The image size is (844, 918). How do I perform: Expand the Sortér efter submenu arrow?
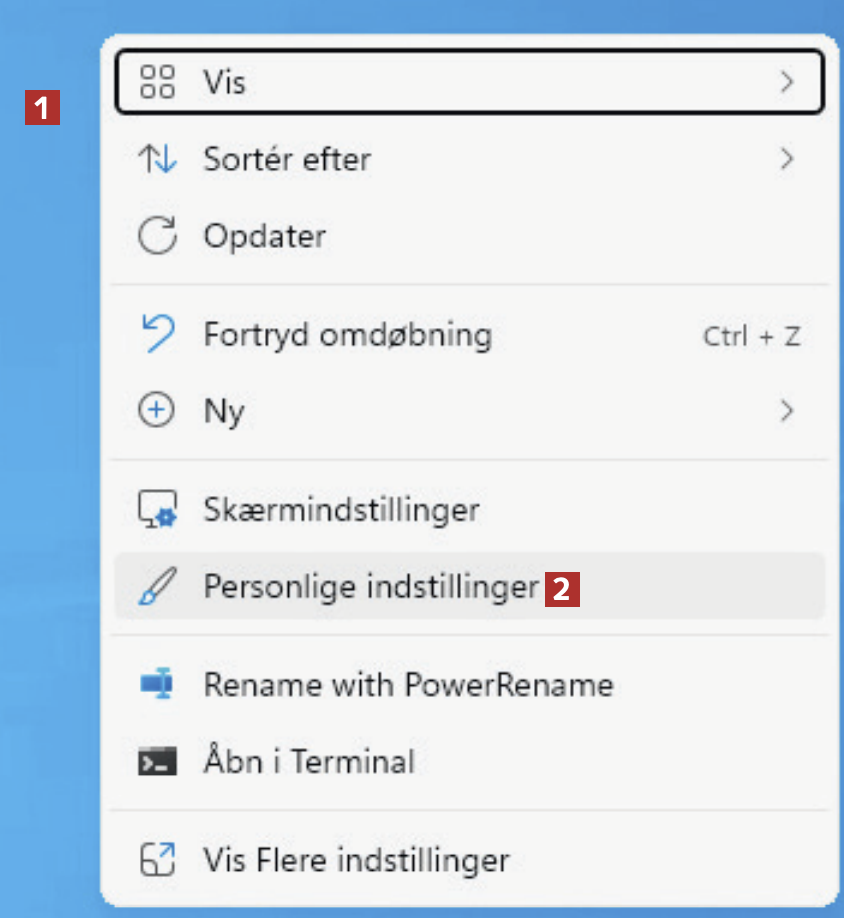tap(787, 159)
